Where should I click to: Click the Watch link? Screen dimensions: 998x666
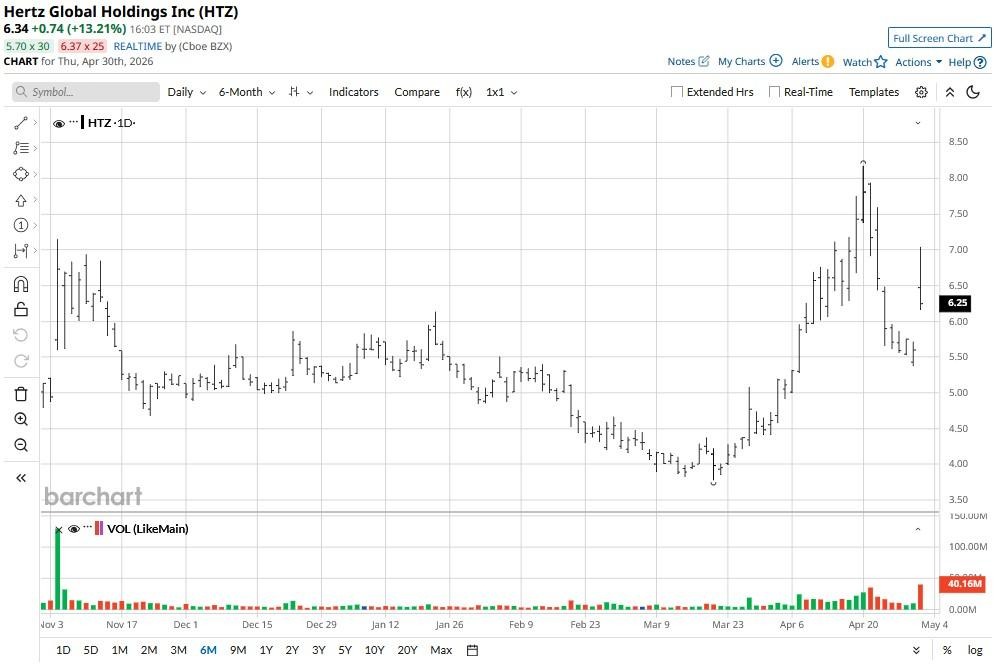(857, 62)
